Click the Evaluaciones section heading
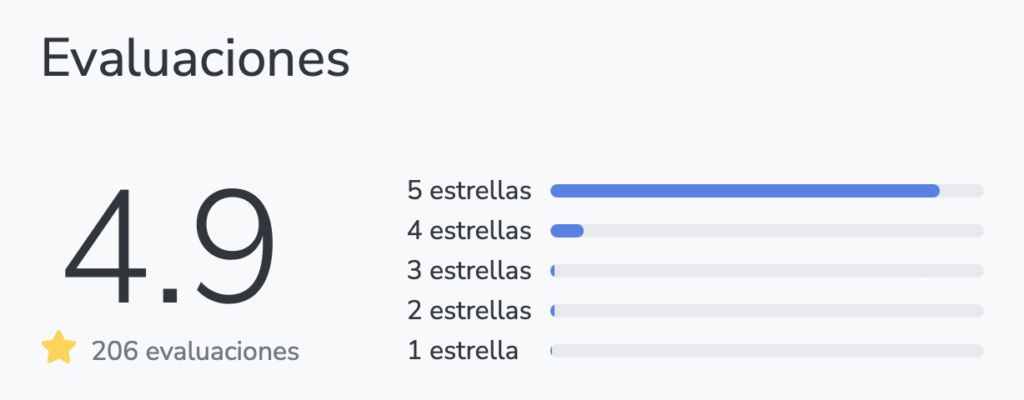Viewport: 1024px width, 400px height. 195,60
